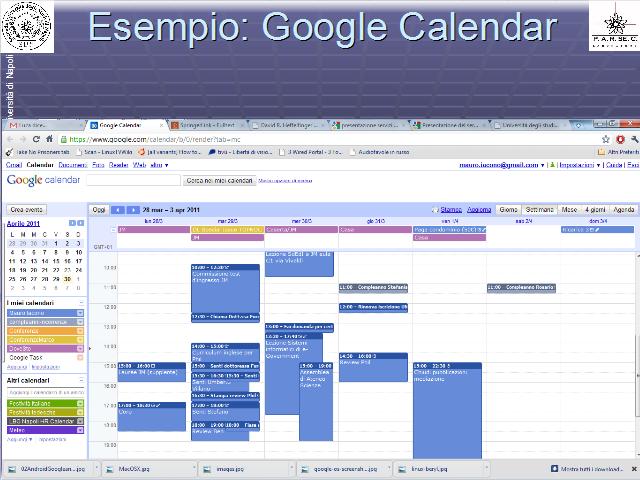Collapse the all-day events row

click(113, 230)
